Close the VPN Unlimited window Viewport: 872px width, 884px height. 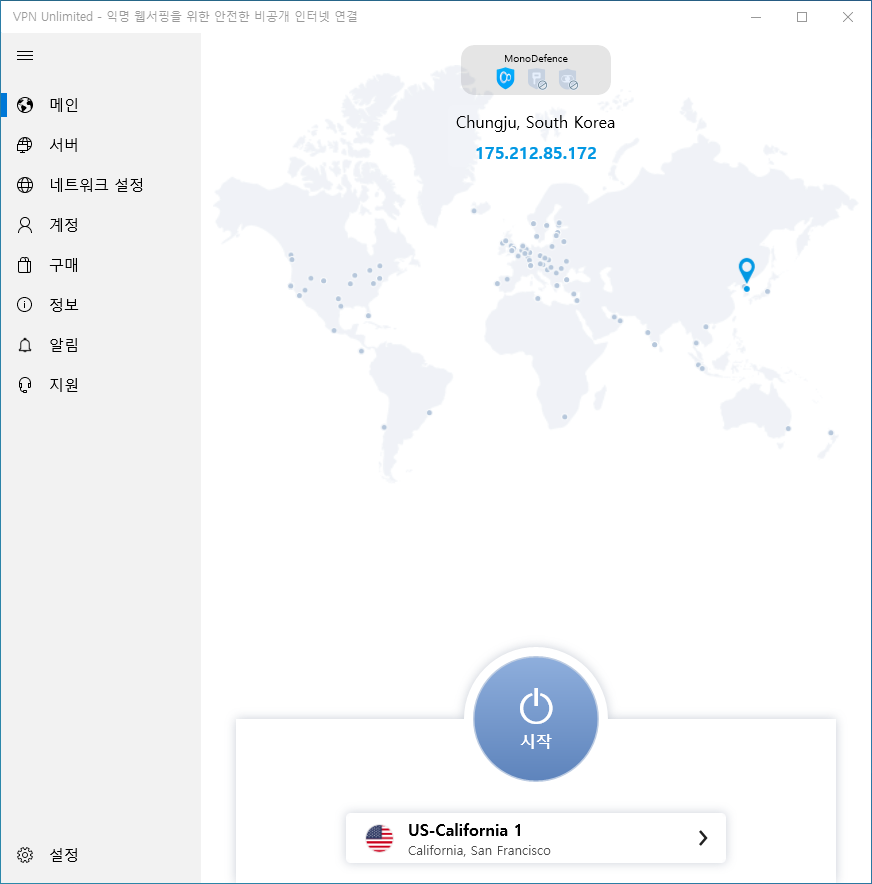click(847, 17)
